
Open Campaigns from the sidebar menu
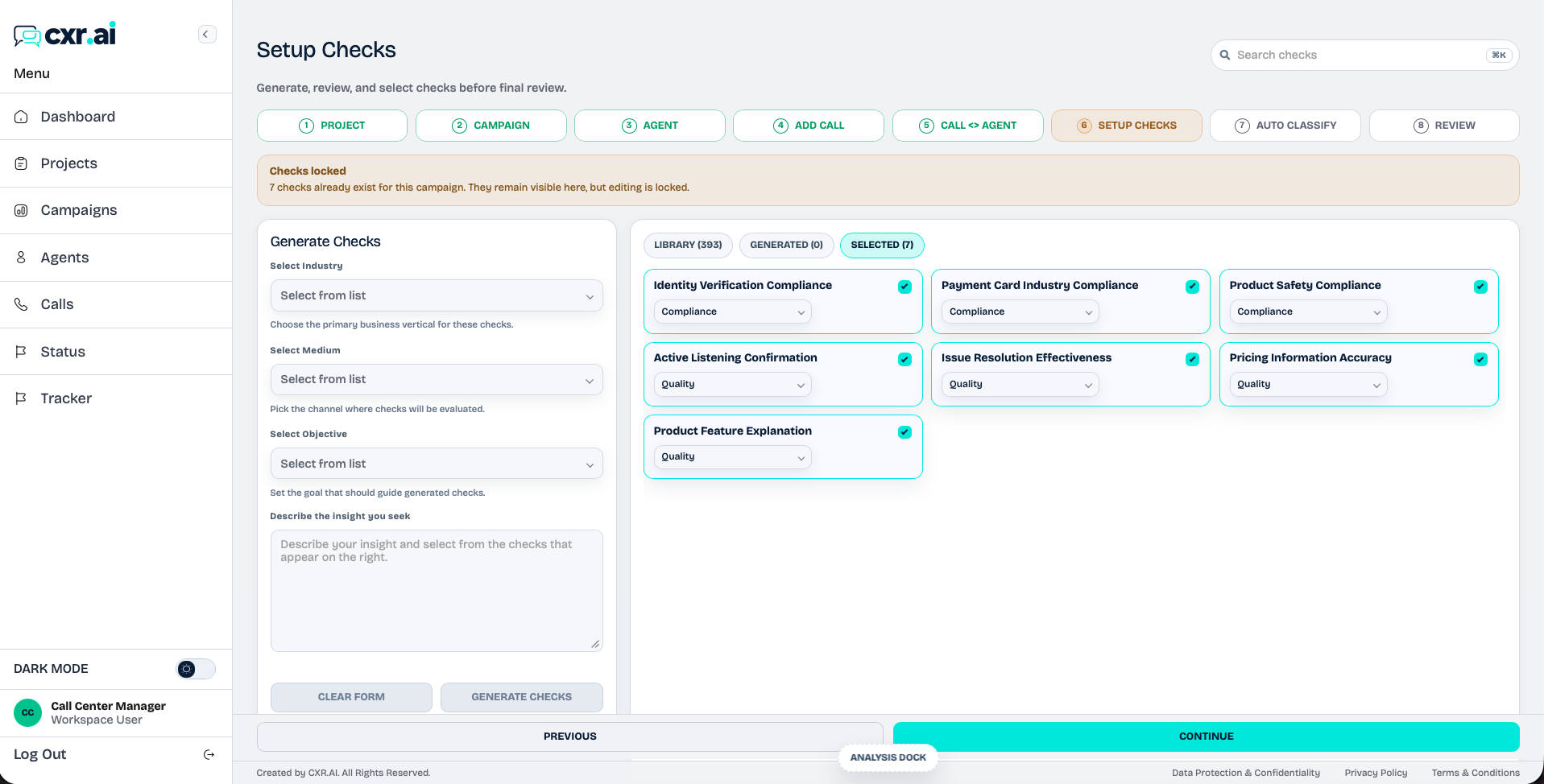(116, 210)
